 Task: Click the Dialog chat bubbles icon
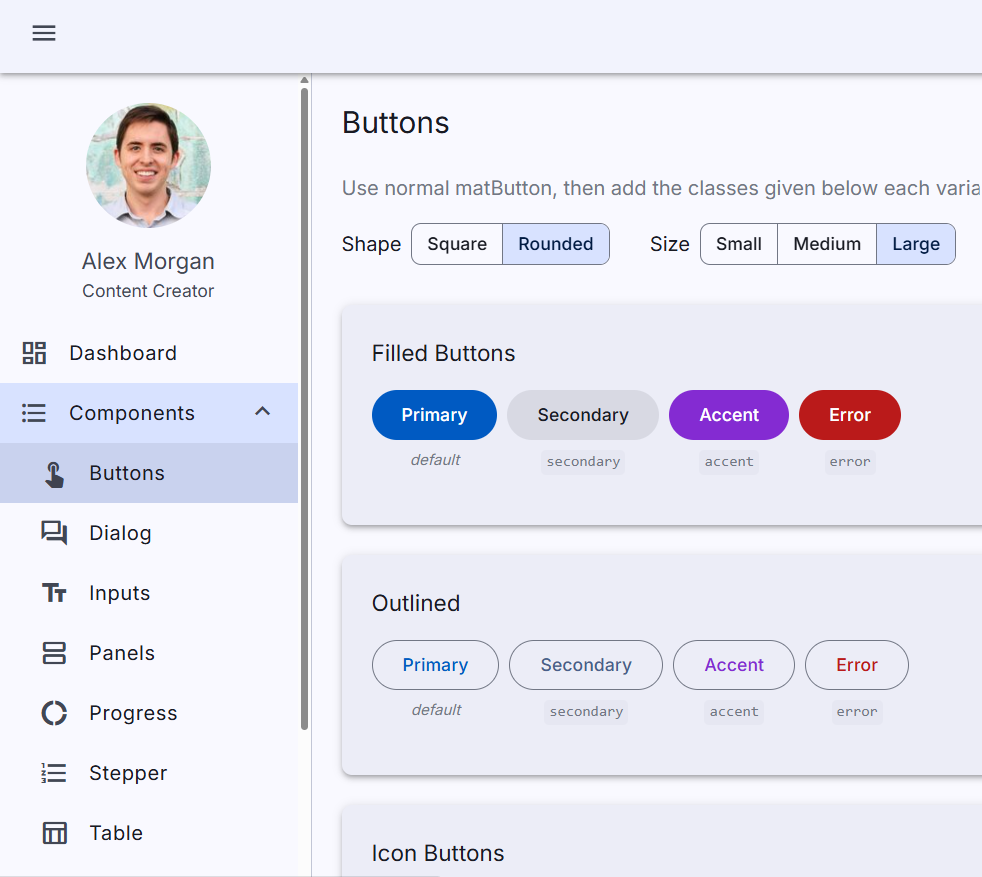[54, 533]
